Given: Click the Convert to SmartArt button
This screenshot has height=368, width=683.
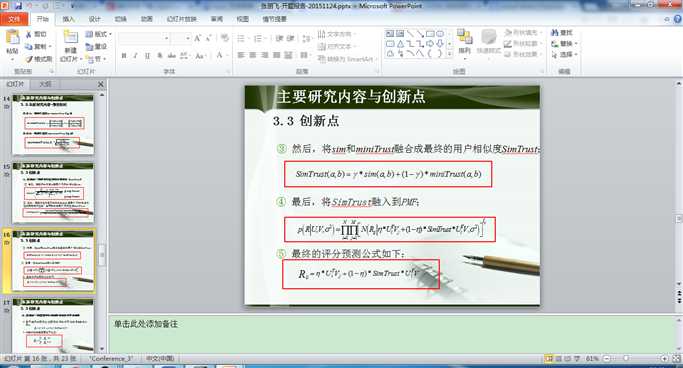Looking at the screenshot, I should click(347, 59).
